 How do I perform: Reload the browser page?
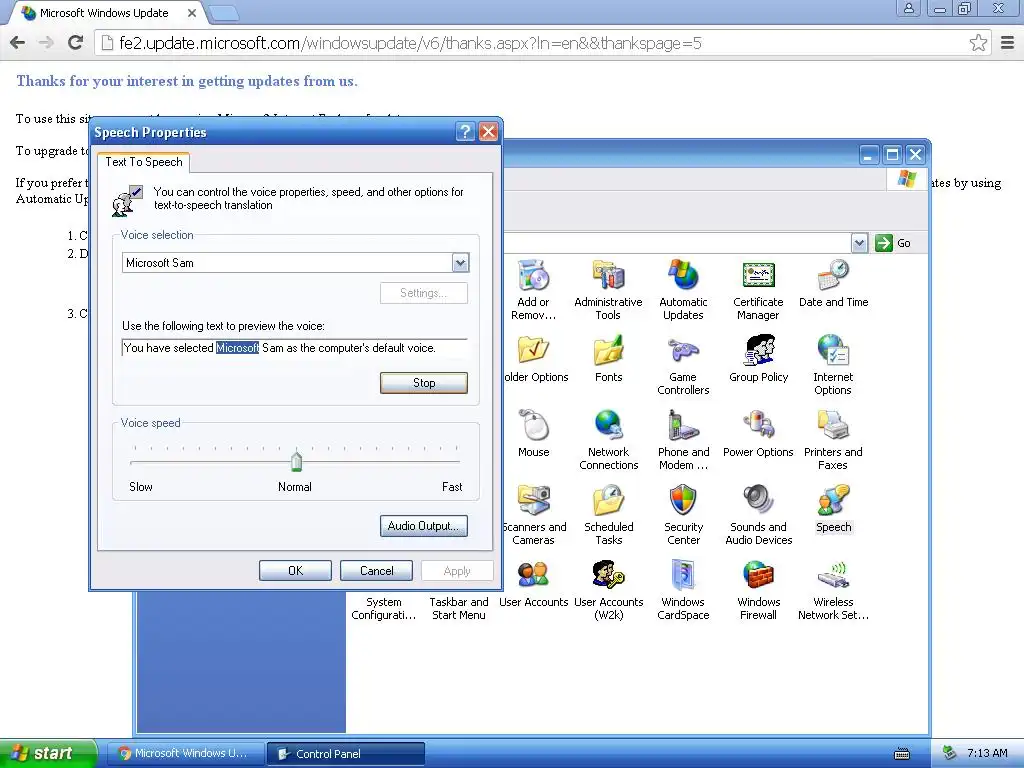point(76,43)
